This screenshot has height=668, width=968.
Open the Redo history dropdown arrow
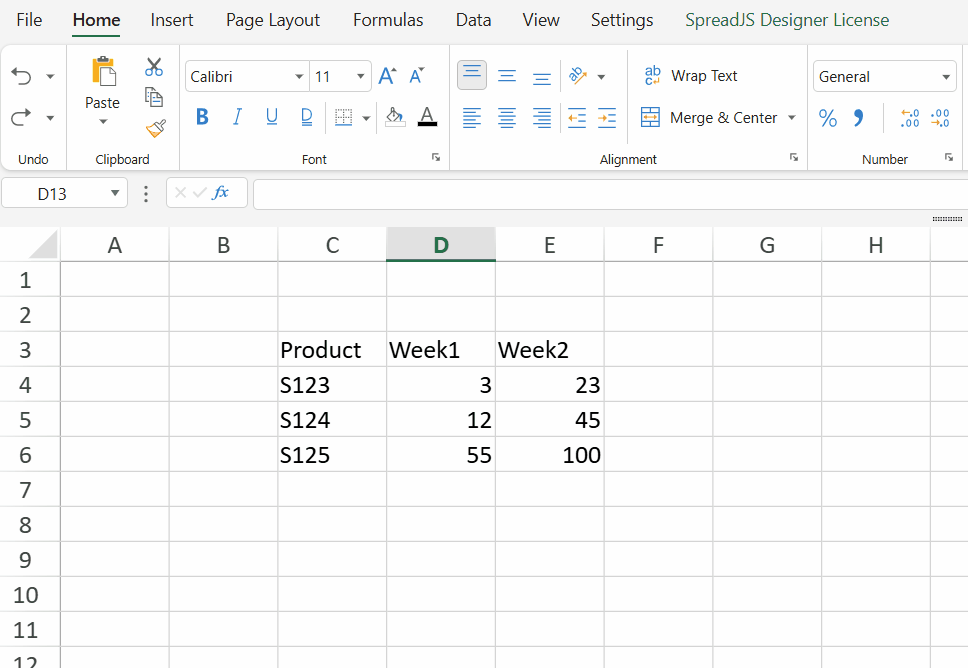coord(51,117)
